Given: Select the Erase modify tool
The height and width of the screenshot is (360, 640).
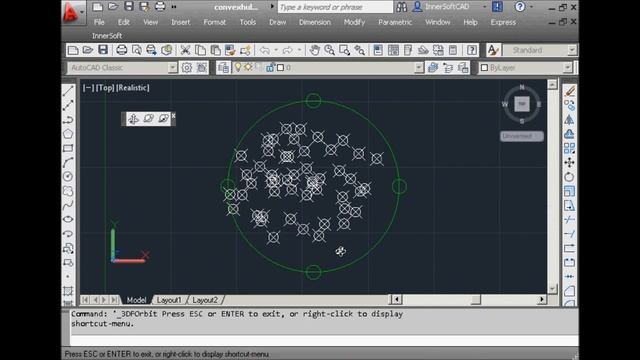Looking at the screenshot, I should 569,91.
